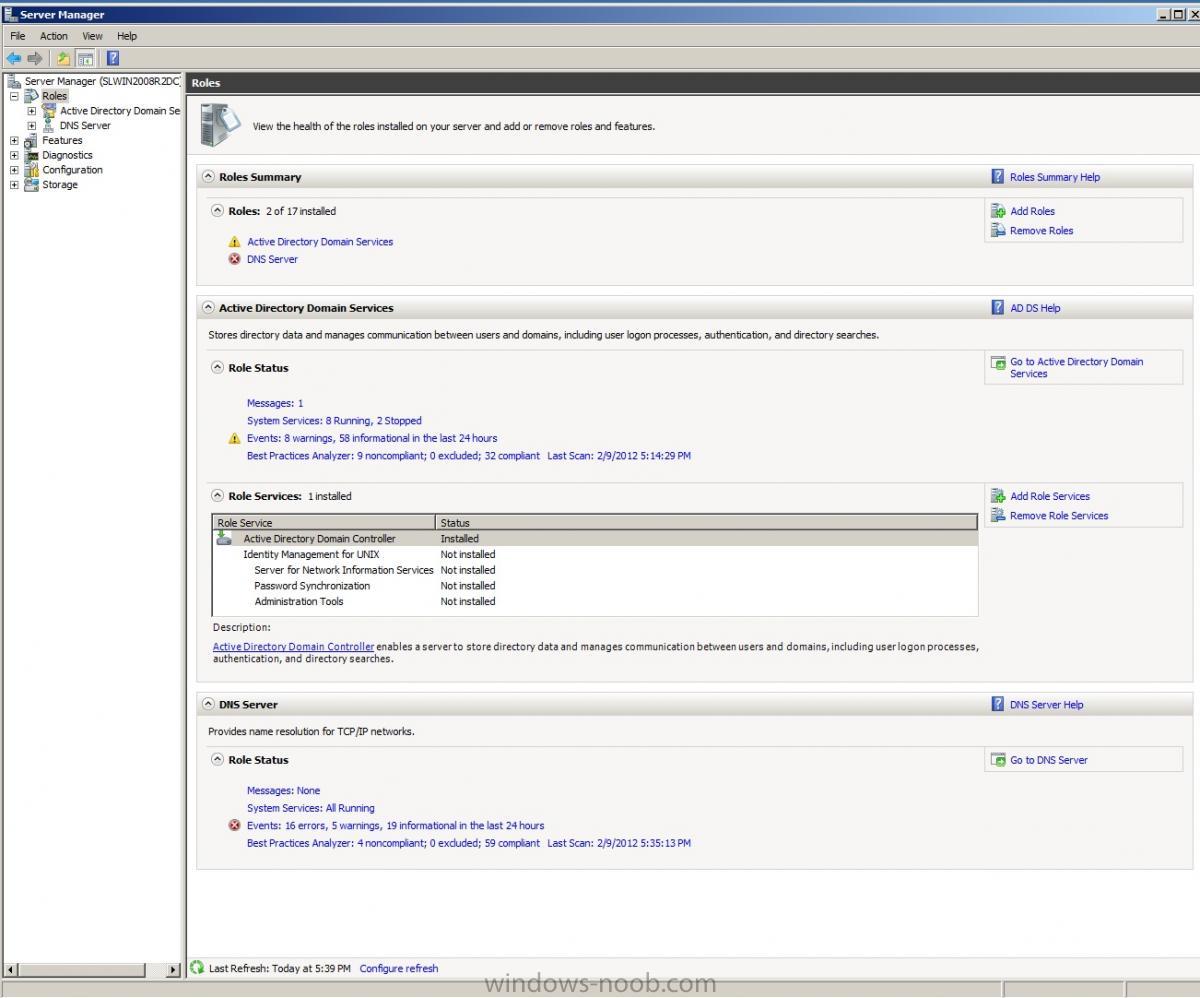The width and height of the screenshot is (1200, 998).
Task: Click the Configure refresh link
Action: coord(399,968)
